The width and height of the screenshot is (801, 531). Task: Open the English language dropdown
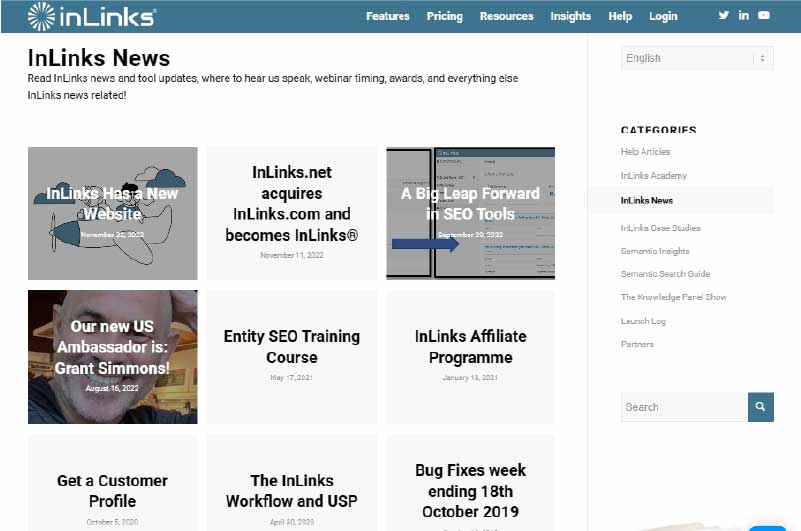point(697,58)
